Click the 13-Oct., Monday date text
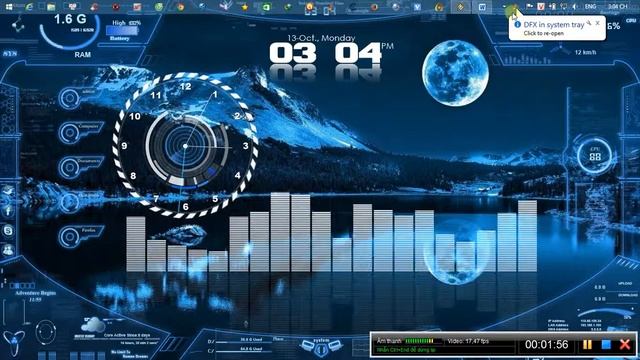Image resolution: width=640 pixels, height=360 pixels. (x=321, y=38)
